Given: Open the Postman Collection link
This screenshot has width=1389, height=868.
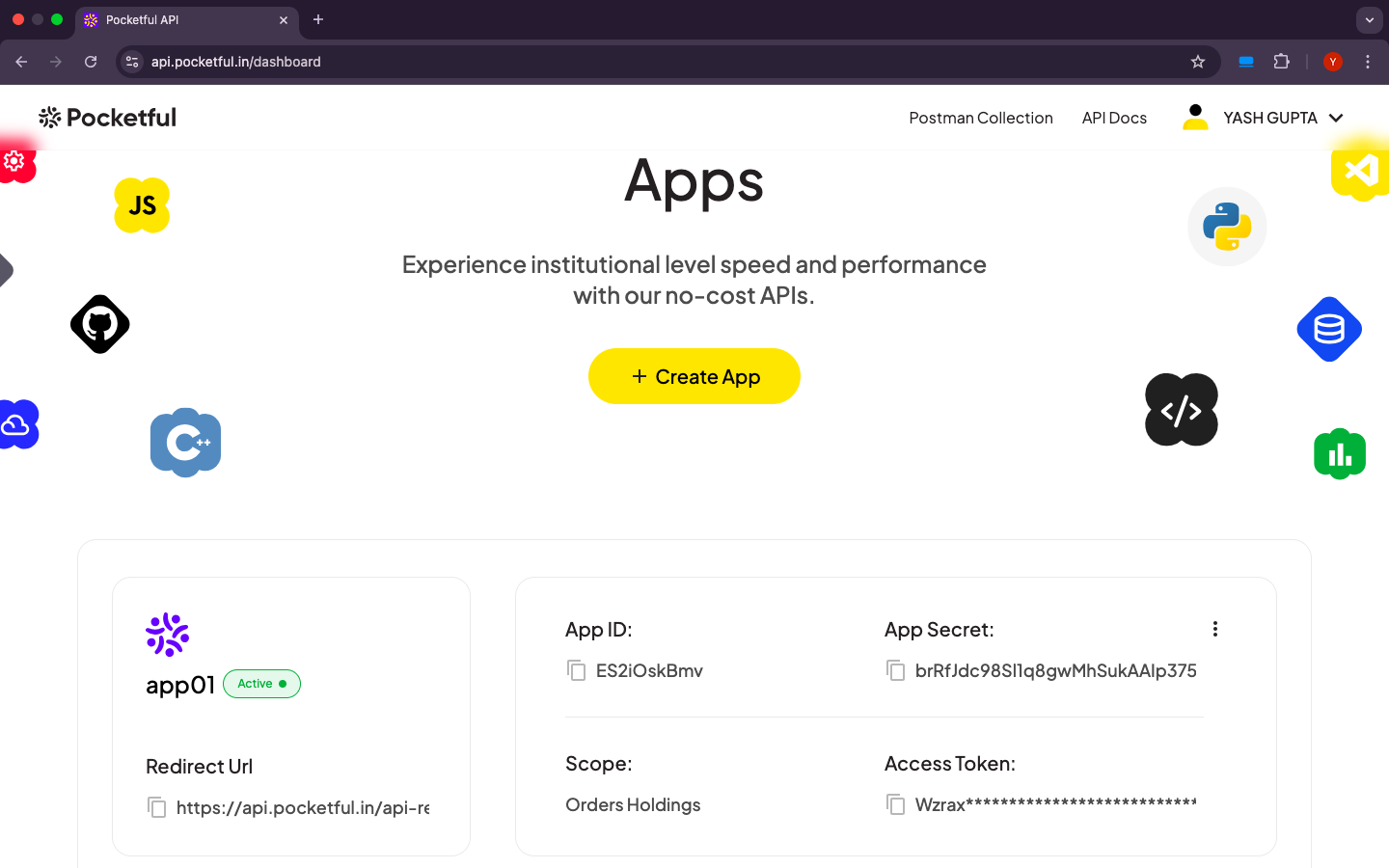Looking at the screenshot, I should click(981, 118).
